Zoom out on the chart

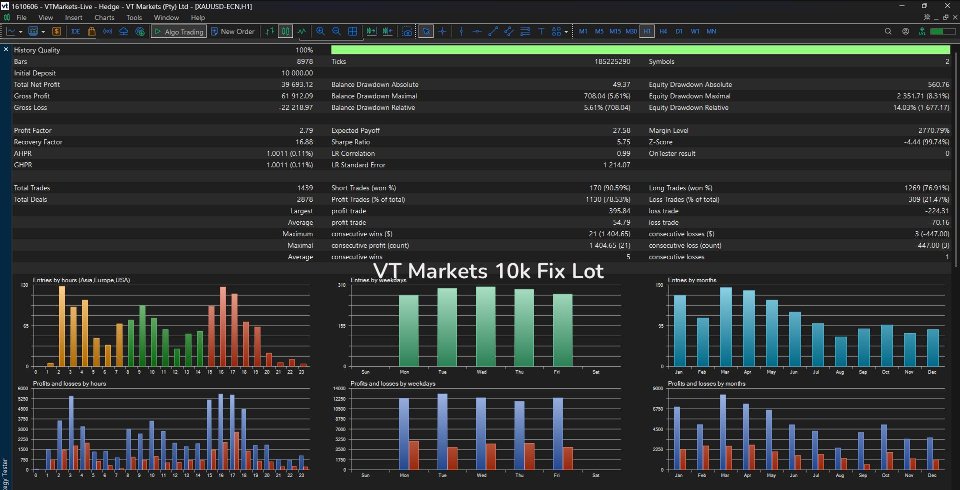point(336,31)
